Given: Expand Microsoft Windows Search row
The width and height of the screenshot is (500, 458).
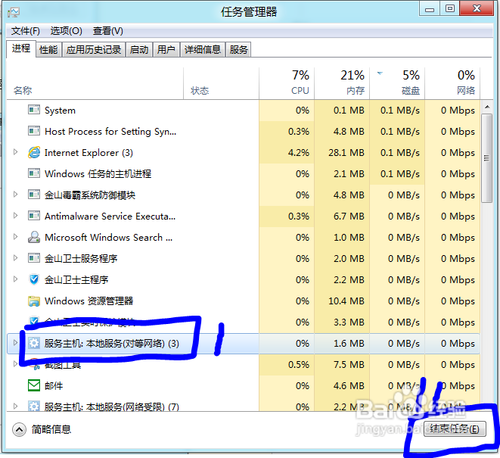Looking at the screenshot, I should click(x=15, y=237).
